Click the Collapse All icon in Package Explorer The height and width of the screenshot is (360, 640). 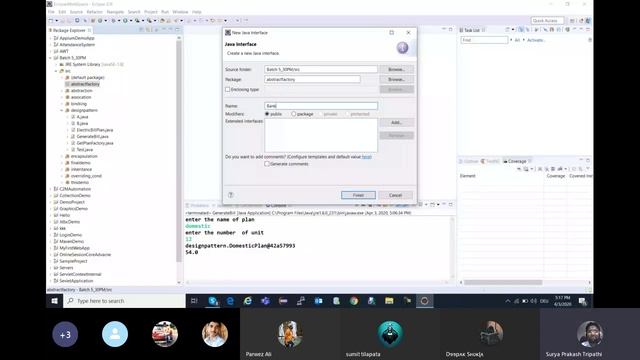141,30
